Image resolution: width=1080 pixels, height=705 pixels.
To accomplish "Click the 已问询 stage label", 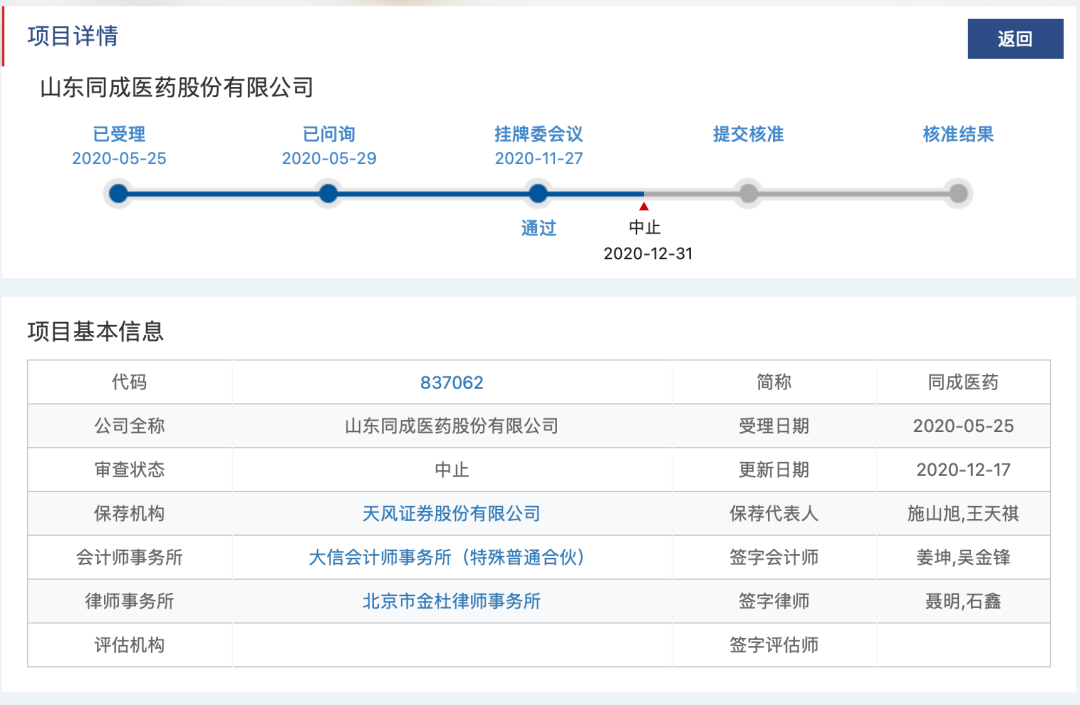I will (x=329, y=134).
